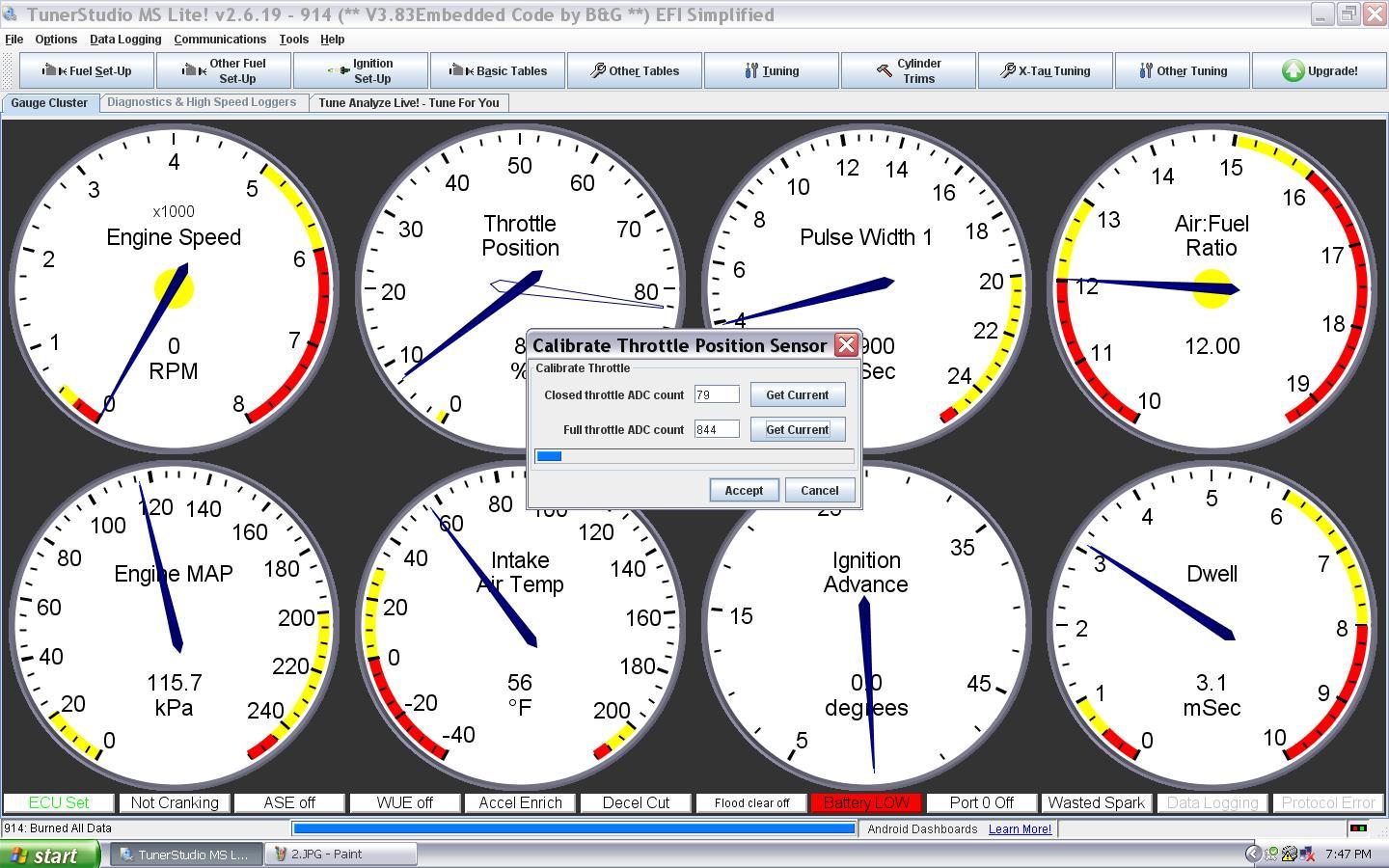Open Cylinder Trims toolbar button
This screenshot has height=868, width=1389.
(x=909, y=70)
